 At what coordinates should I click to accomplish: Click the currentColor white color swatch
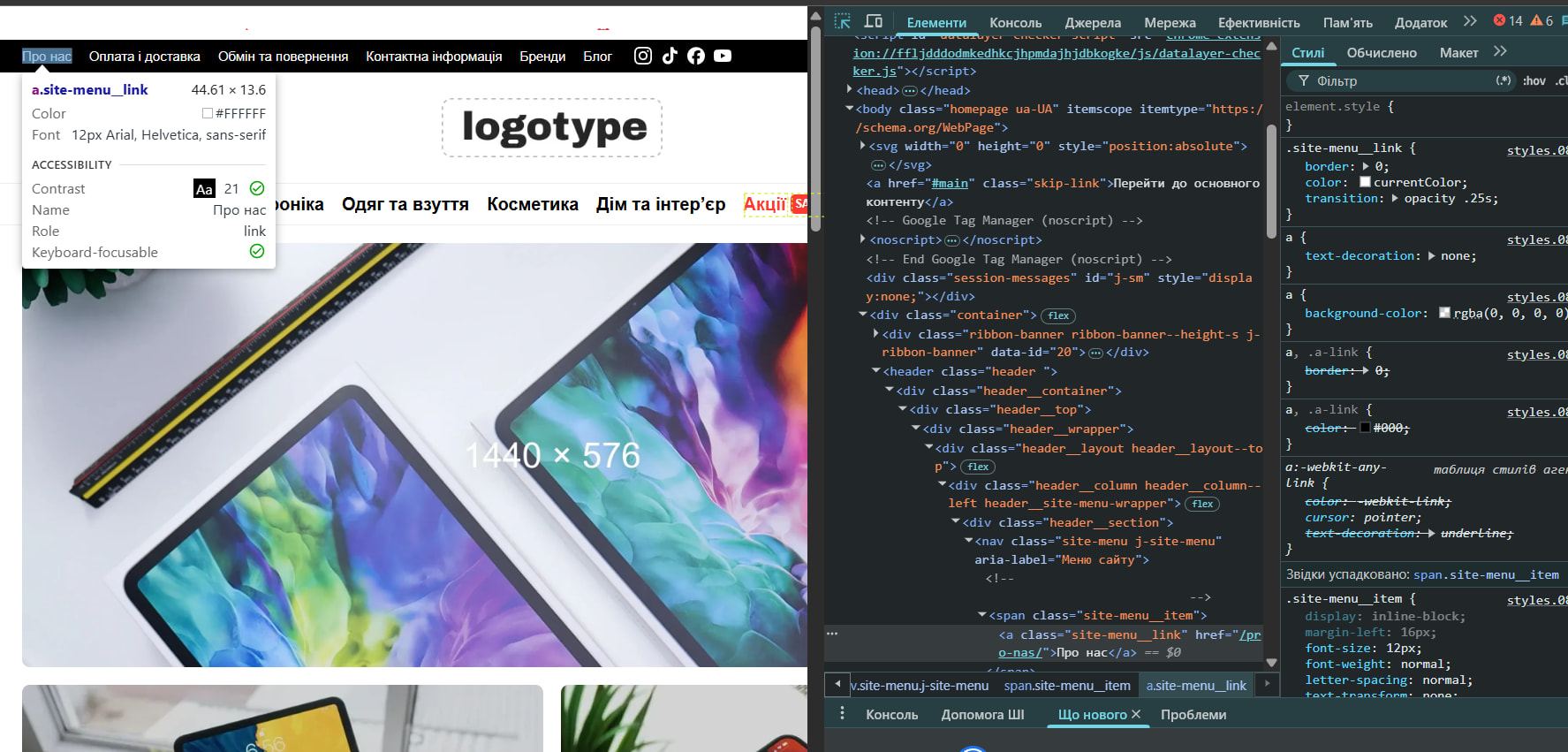(x=1365, y=182)
